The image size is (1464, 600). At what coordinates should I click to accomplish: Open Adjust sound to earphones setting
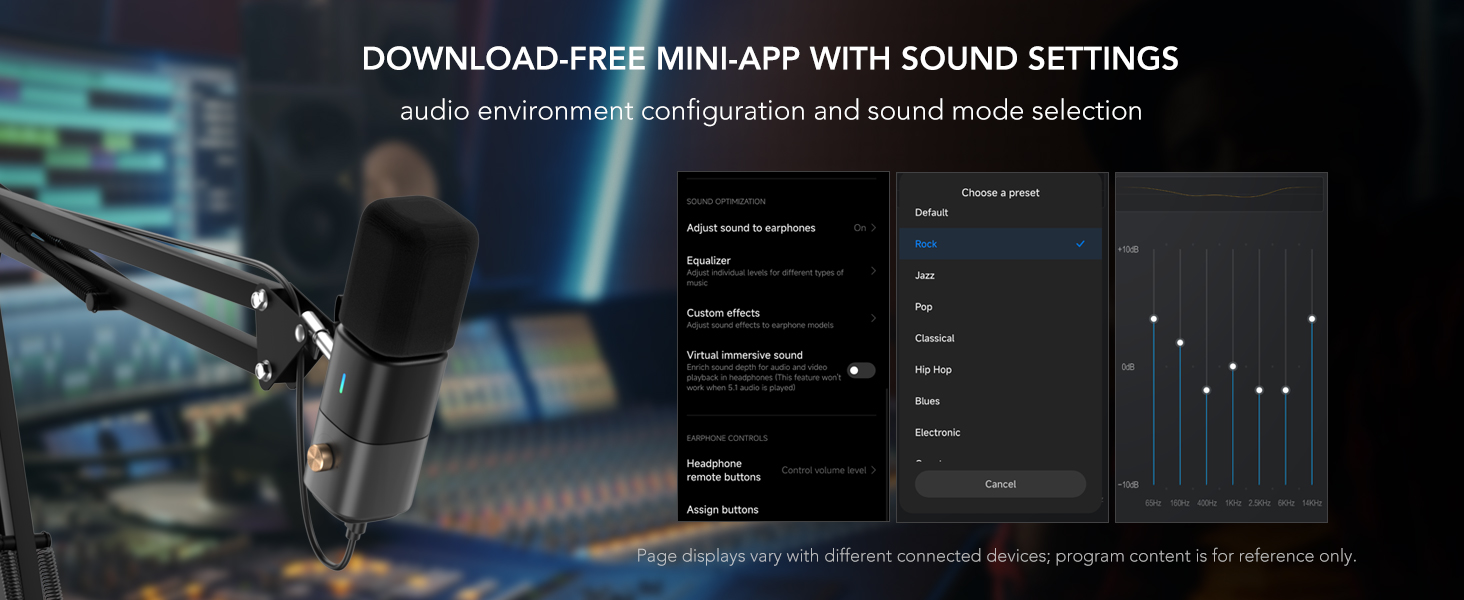click(782, 228)
